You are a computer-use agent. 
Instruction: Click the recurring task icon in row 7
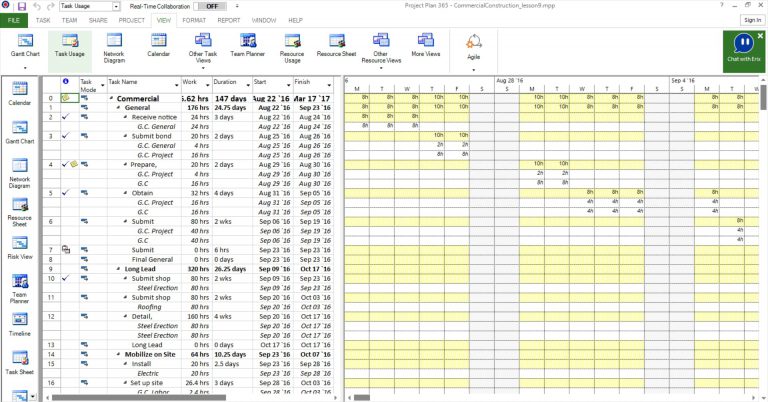pos(66,250)
